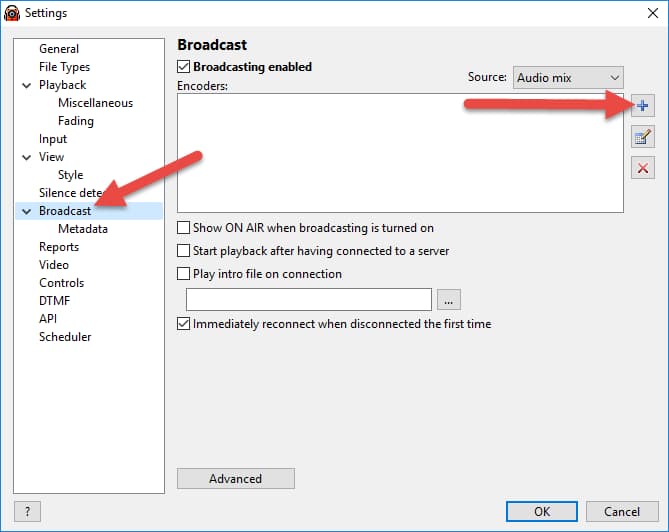669x532 pixels.
Task: Collapse the View tree section
Action: coord(26,158)
